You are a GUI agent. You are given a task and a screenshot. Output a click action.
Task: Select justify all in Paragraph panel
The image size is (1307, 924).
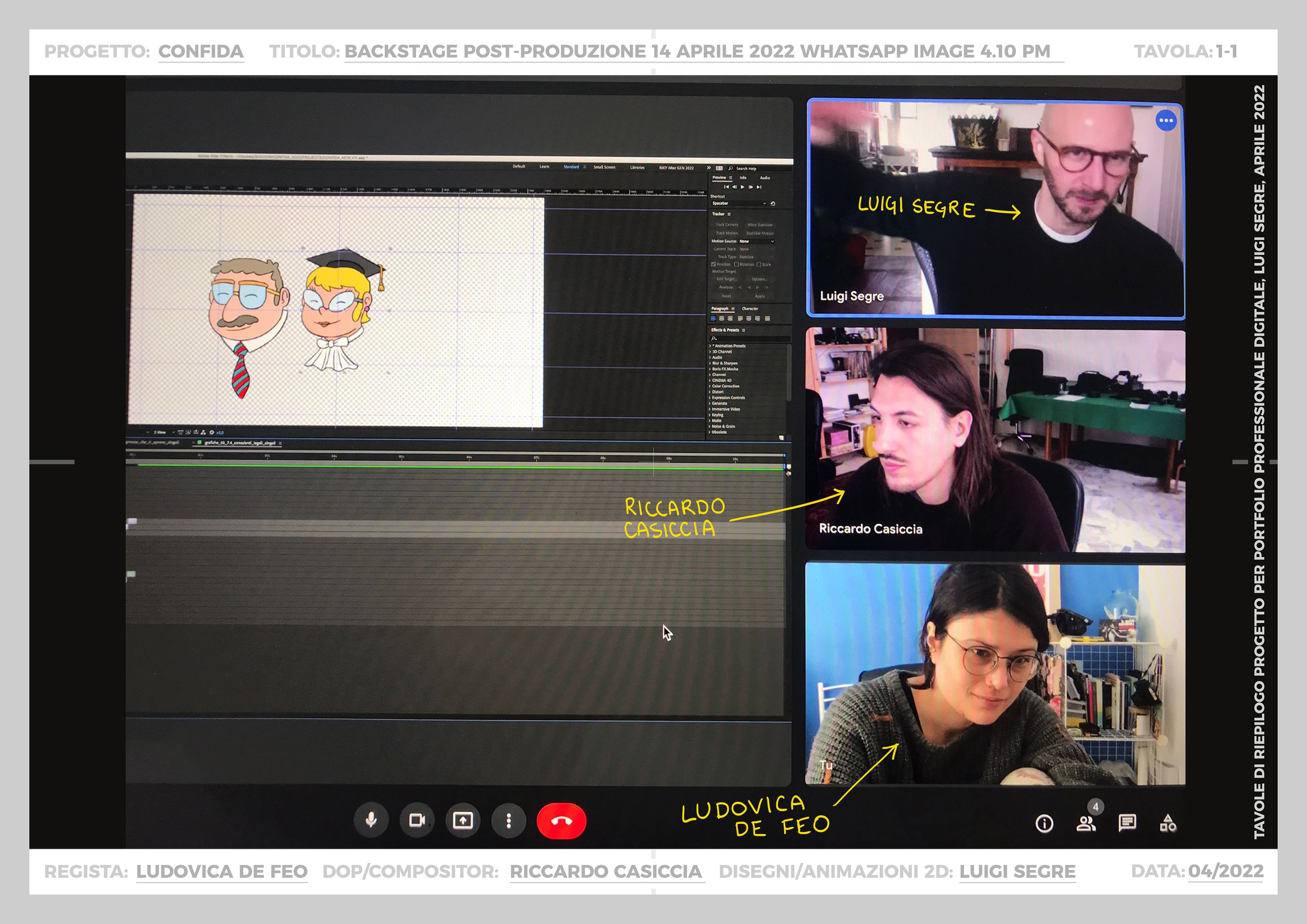click(x=767, y=319)
